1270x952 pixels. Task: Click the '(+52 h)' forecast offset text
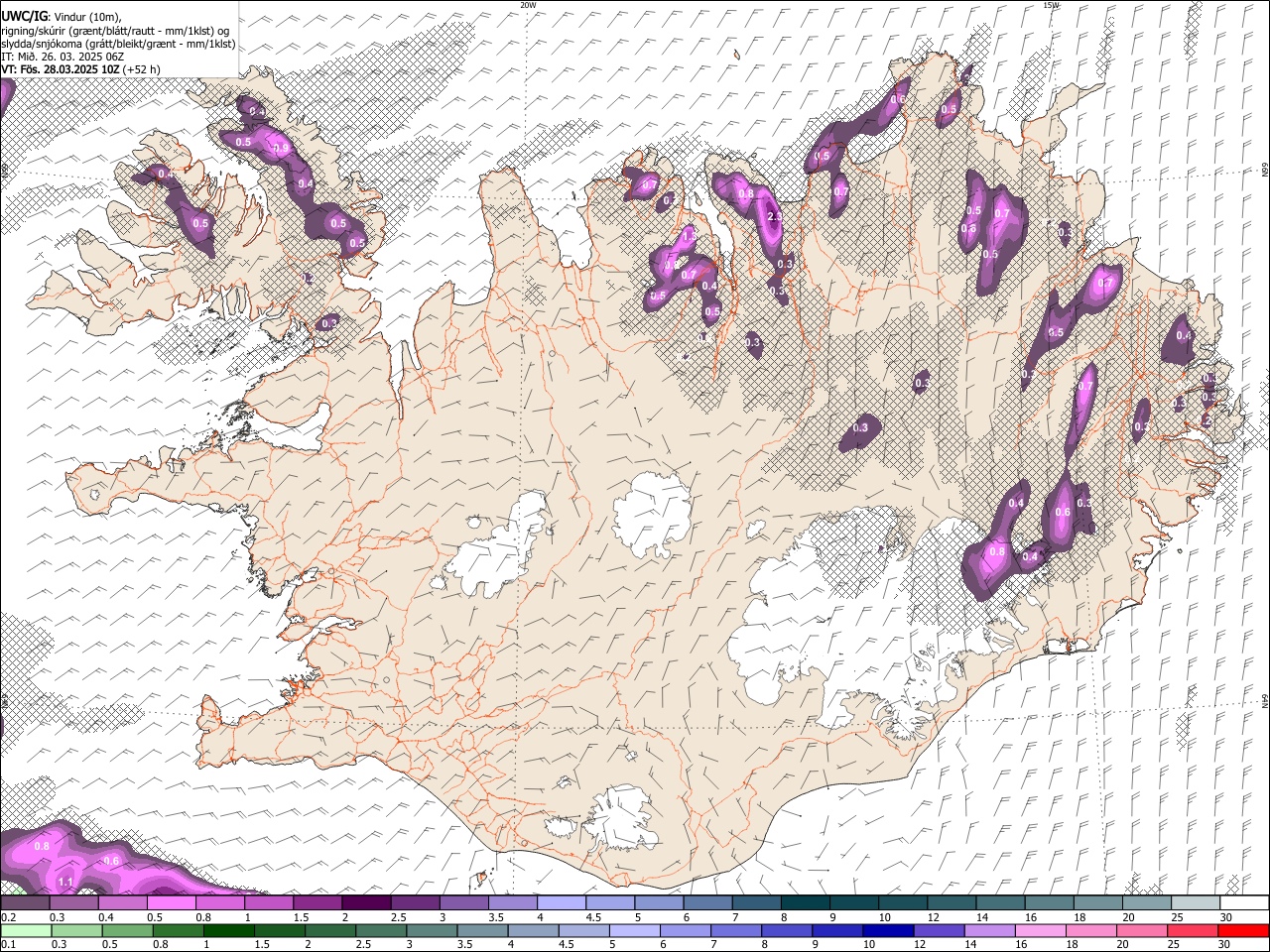tap(142, 69)
